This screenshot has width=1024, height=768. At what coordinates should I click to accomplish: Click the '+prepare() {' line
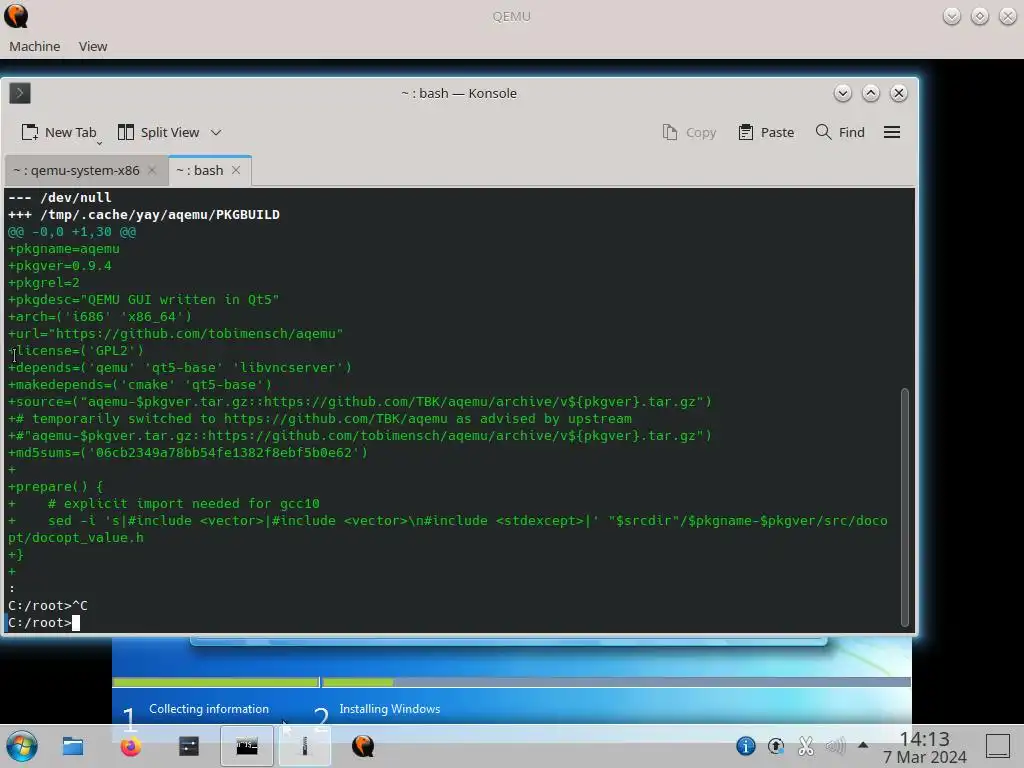pos(56,487)
